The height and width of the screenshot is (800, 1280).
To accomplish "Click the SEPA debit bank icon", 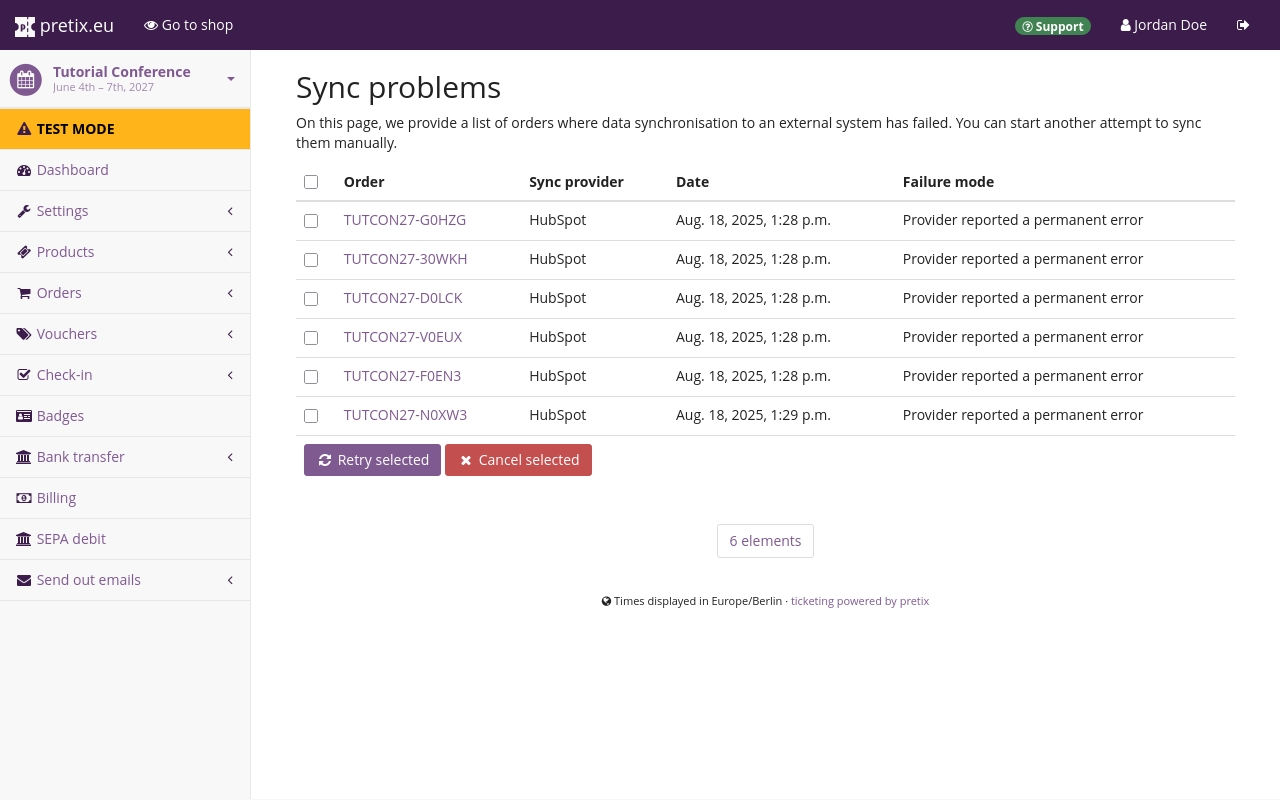I will click(x=24, y=539).
